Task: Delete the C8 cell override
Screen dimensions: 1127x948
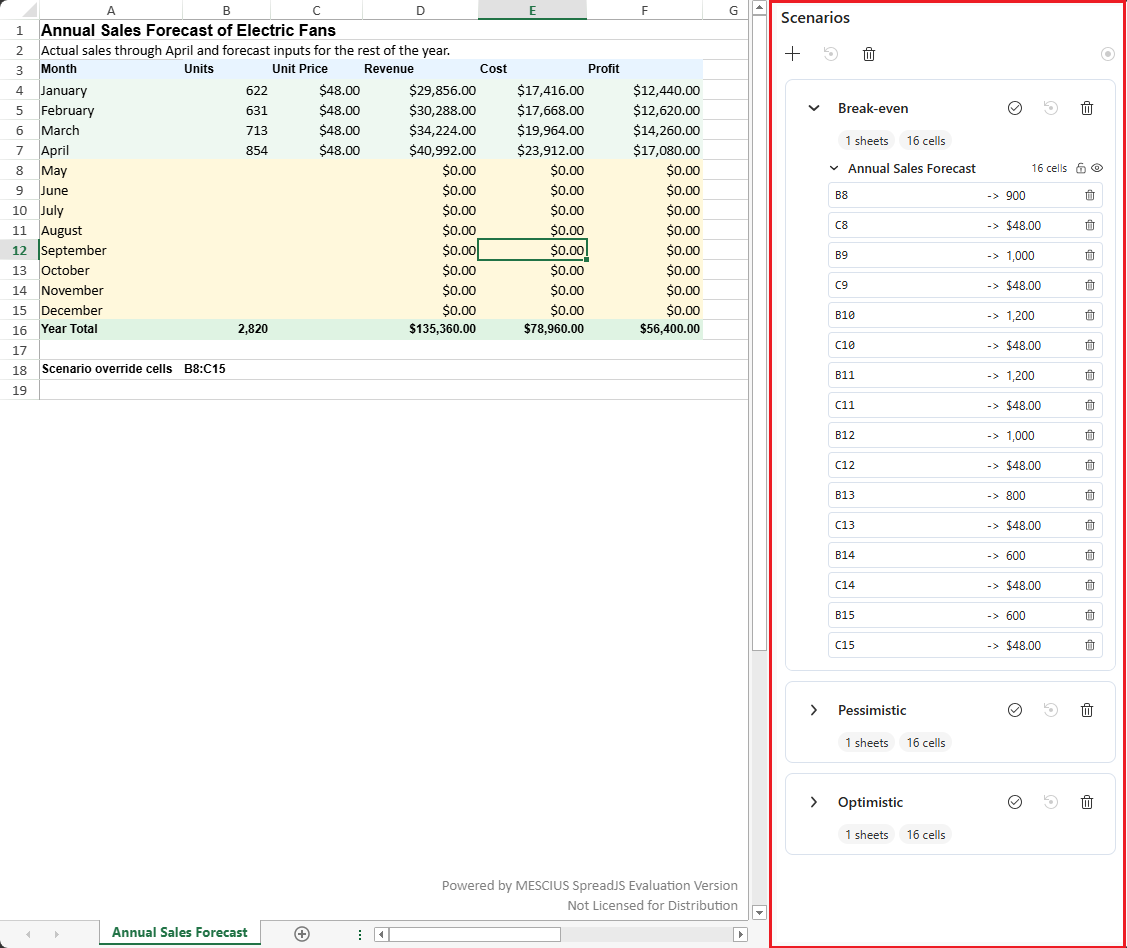Action: [1090, 226]
